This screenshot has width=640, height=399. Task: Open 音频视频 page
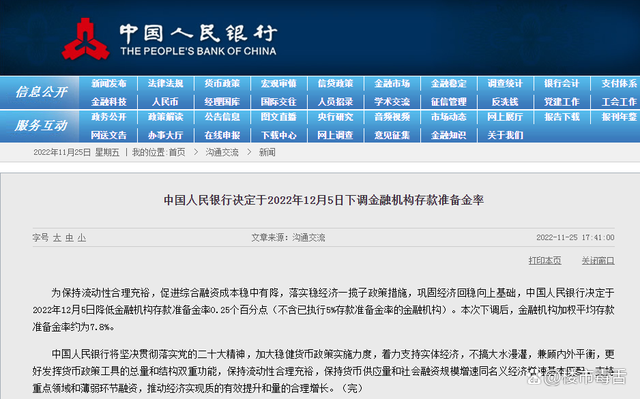pos(392,117)
